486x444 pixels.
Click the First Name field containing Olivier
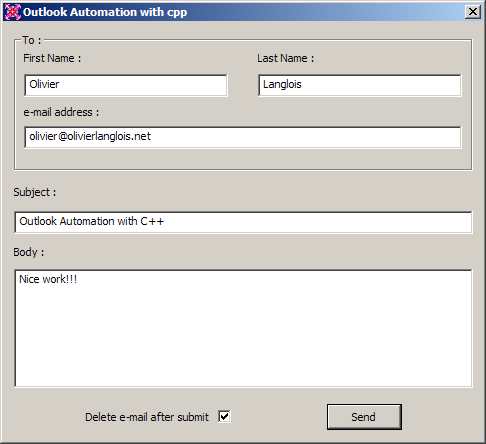click(126, 85)
